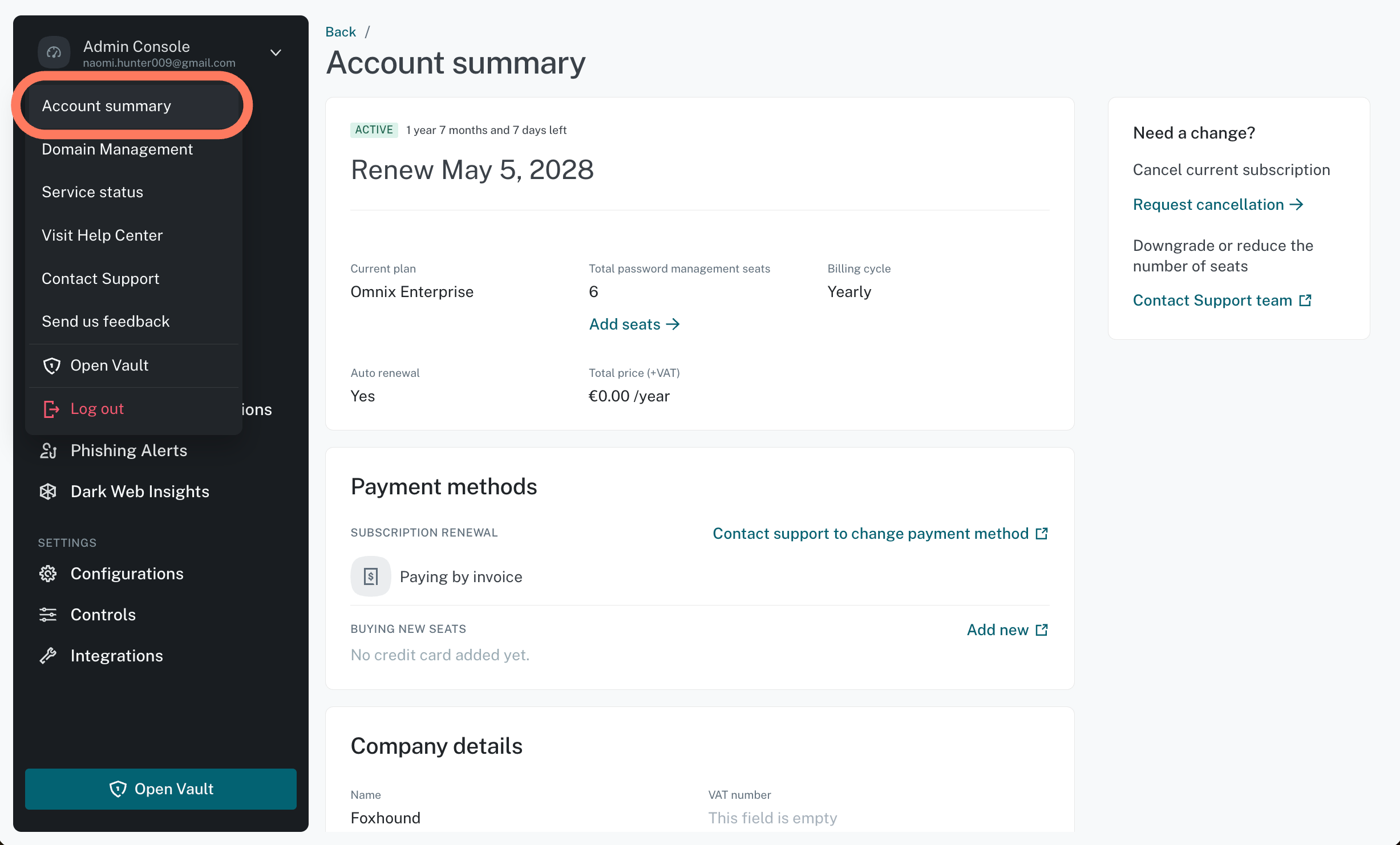Image resolution: width=1400 pixels, height=845 pixels.
Task: Click the €0.00 /year total price
Action: [x=629, y=396]
